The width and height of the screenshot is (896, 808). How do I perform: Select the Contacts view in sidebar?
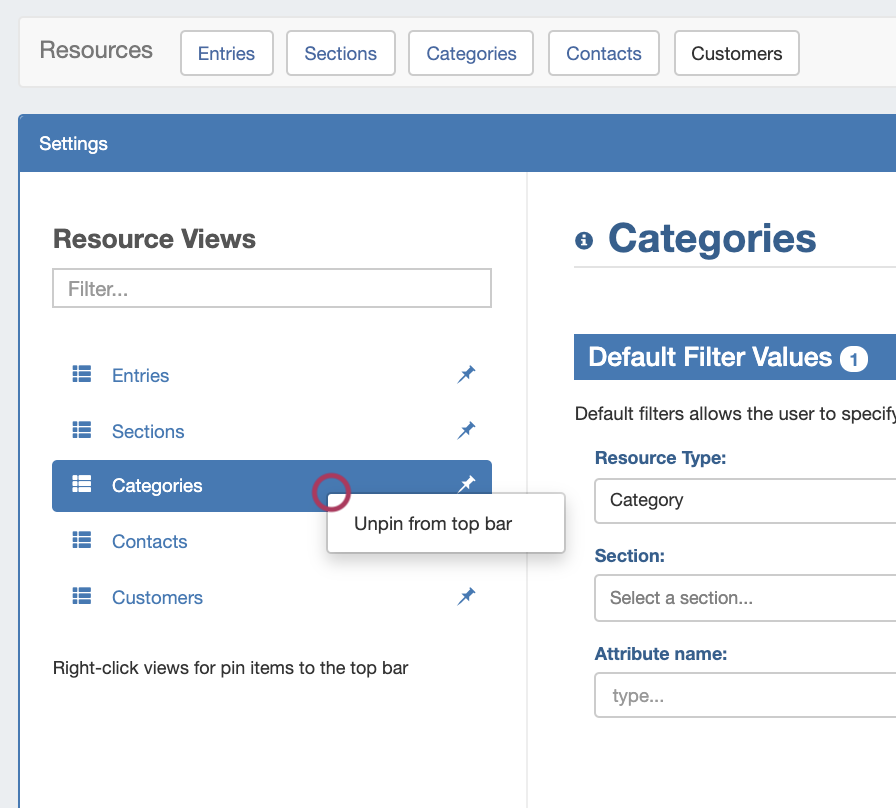(x=150, y=541)
